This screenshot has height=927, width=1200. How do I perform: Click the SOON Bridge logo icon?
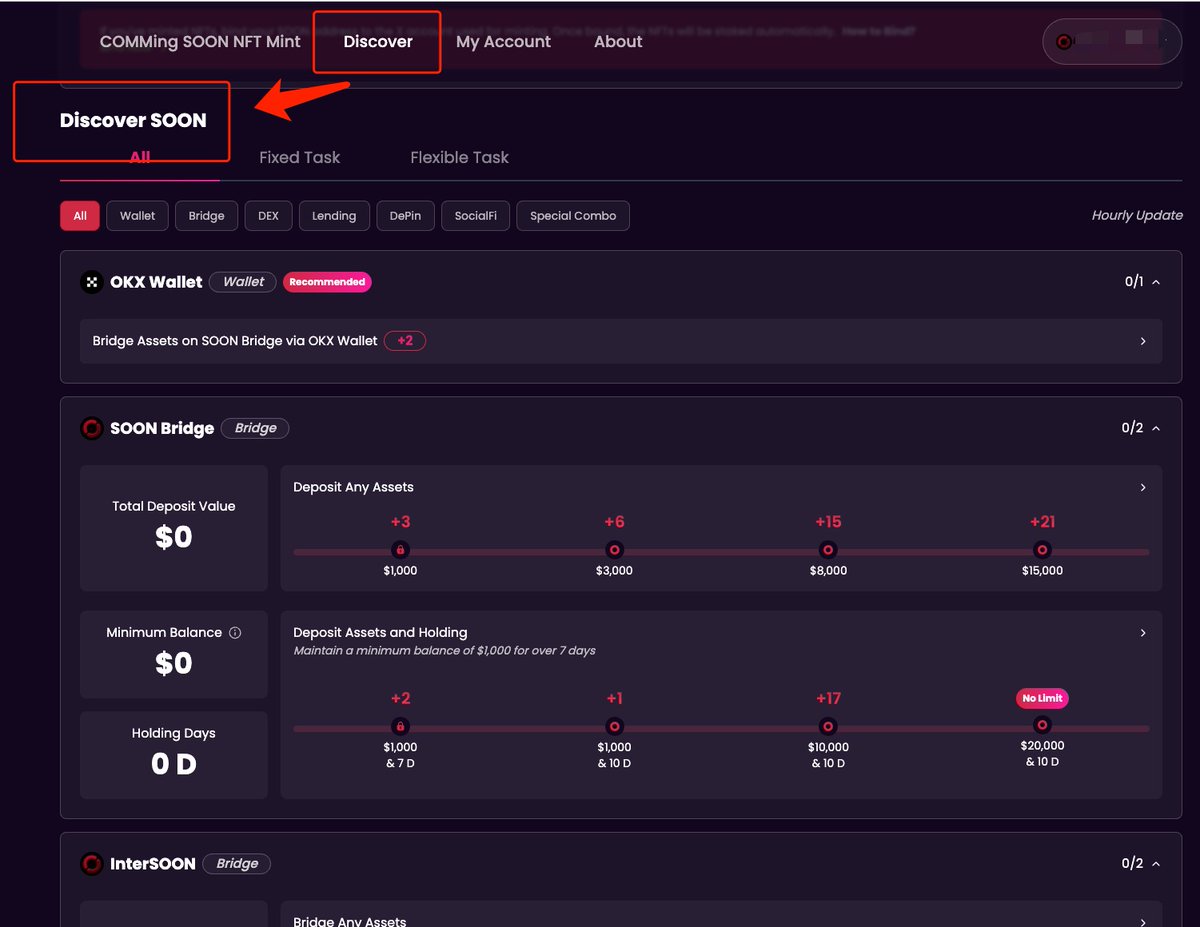[92, 428]
